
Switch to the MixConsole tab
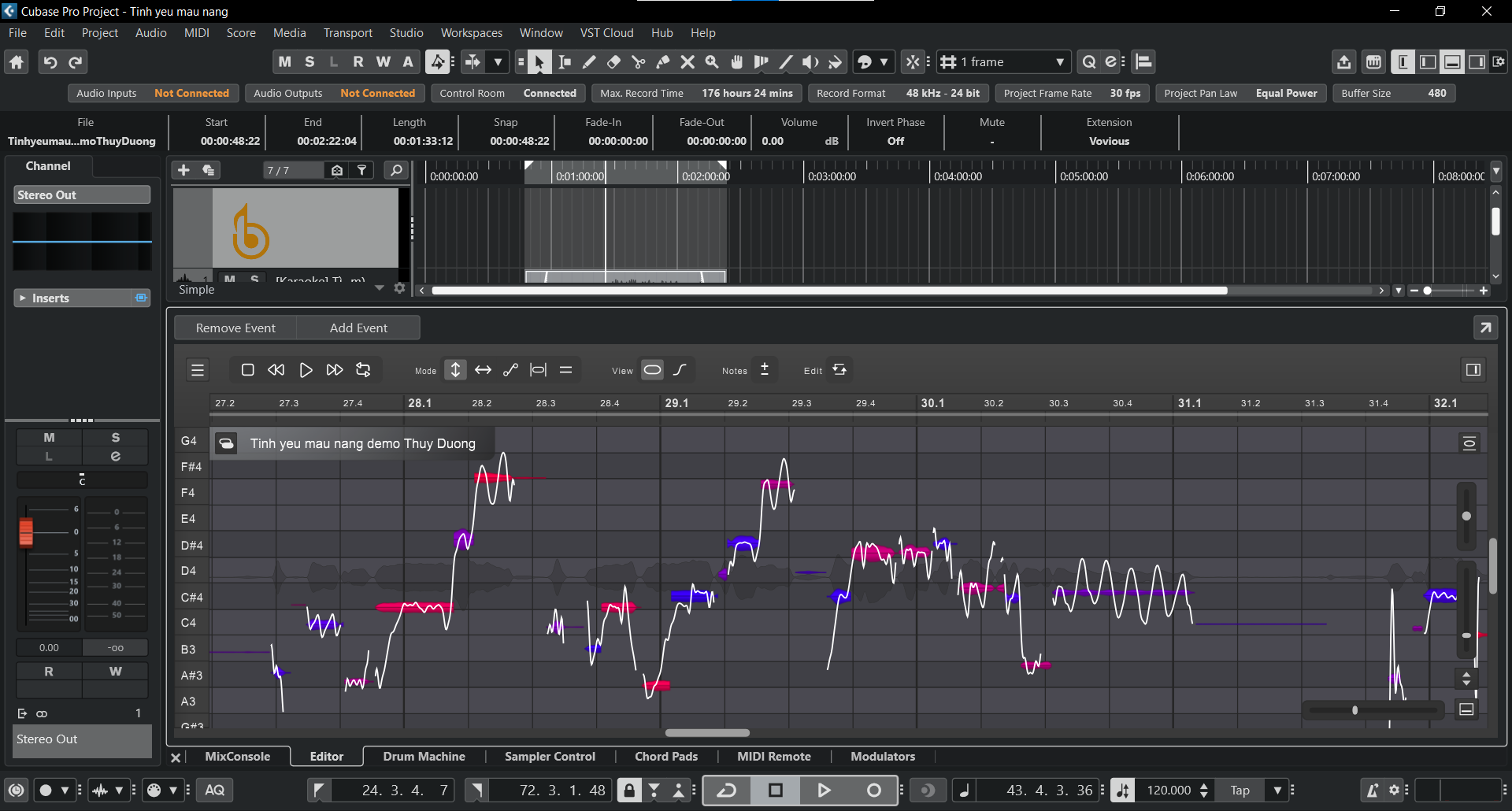[x=237, y=757]
